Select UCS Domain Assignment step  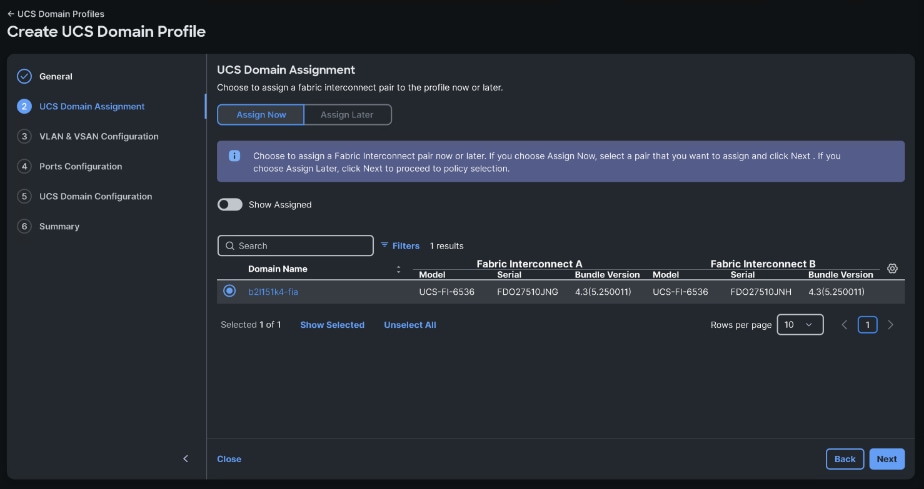[x=92, y=107]
